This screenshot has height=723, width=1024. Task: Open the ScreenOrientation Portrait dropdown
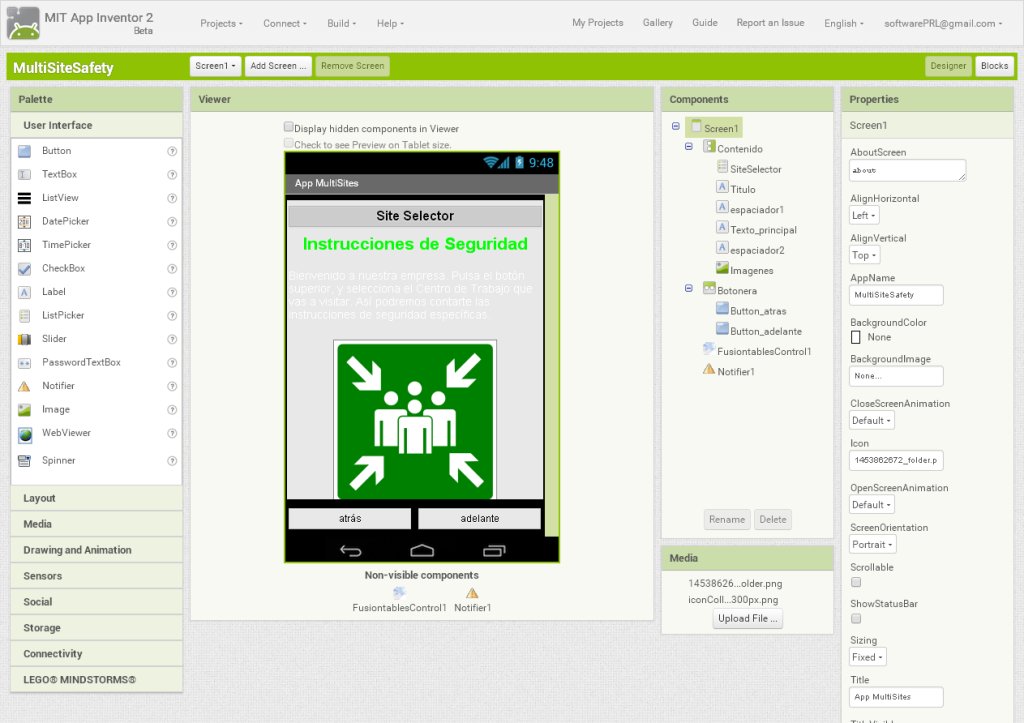tap(872, 545)
